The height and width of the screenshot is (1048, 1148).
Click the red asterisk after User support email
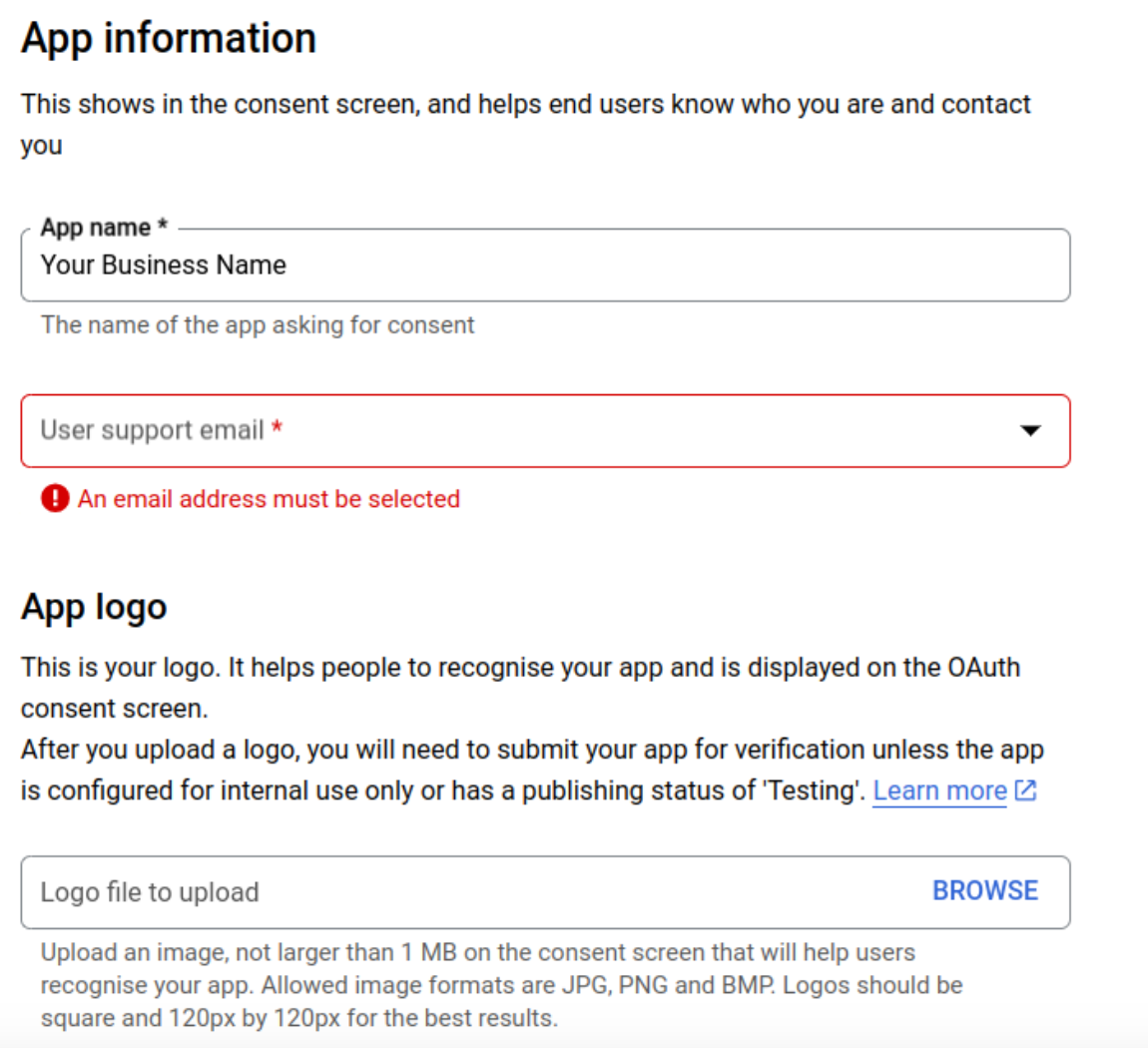tap(278, 428)
